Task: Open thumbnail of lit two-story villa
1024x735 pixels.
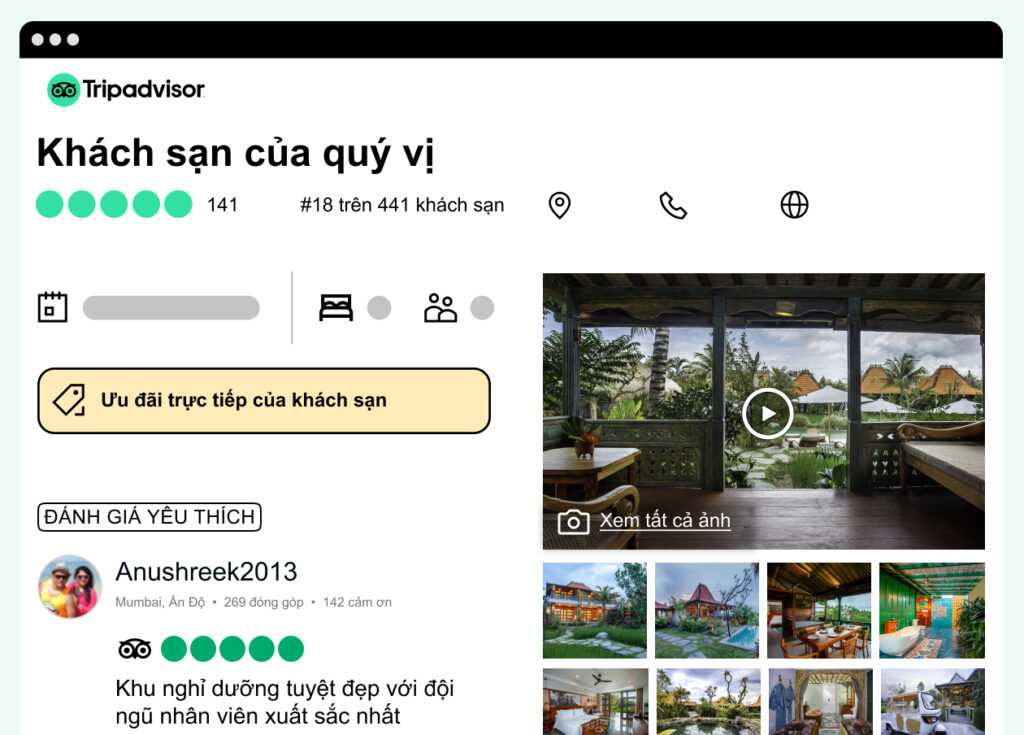Action: pos(595,610)
